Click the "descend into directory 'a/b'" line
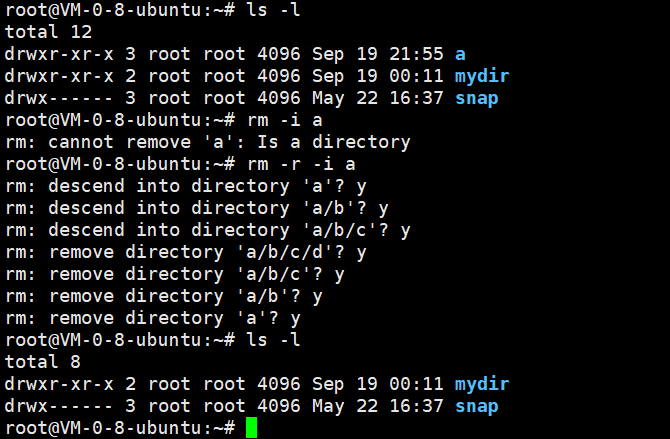Image resolution: width=670 pixels, height=439 pixels. (197, 209)
